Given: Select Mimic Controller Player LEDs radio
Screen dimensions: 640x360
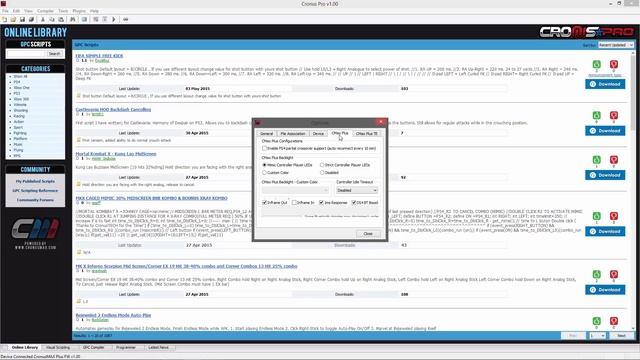Looking at the screenshot, I should pyautogui.click(x=264, y=165).
